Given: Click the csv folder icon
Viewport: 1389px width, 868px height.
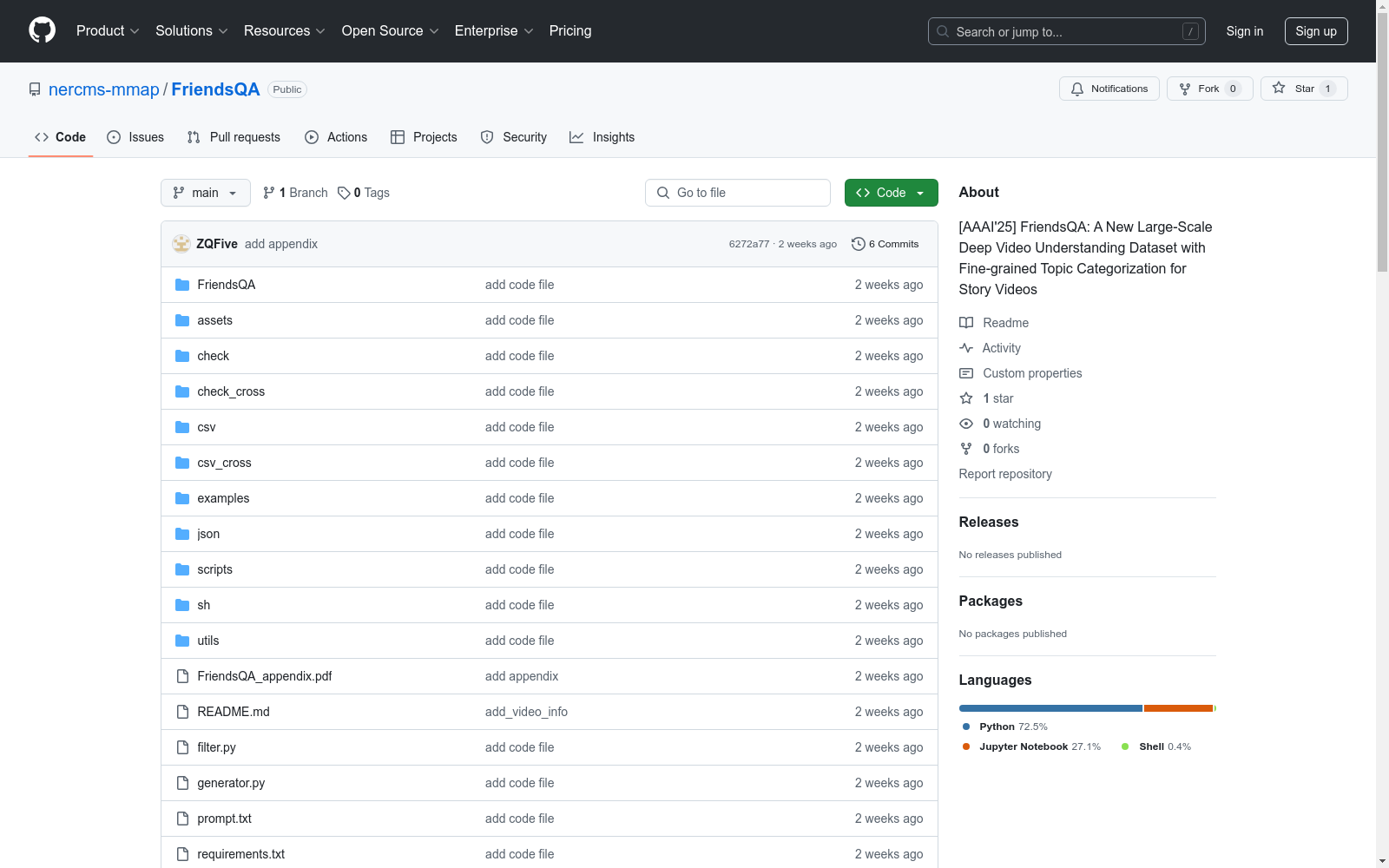Looking at the screenshot, I should point(182,427).
